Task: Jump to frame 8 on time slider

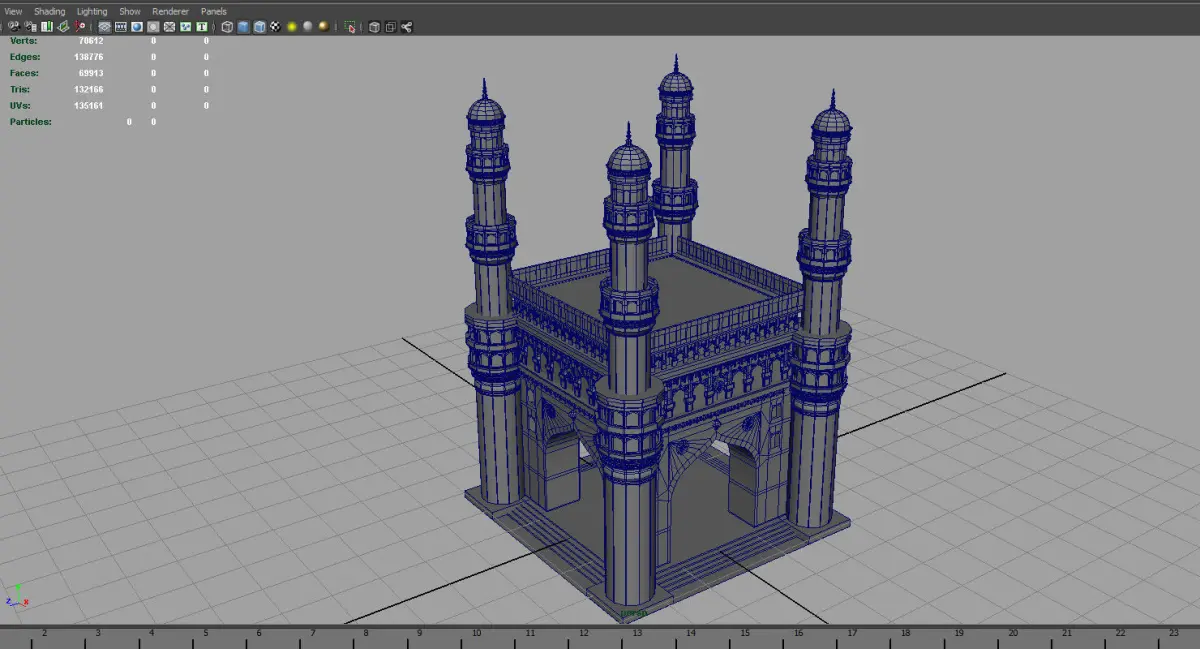Action: [x=366, y=633]
